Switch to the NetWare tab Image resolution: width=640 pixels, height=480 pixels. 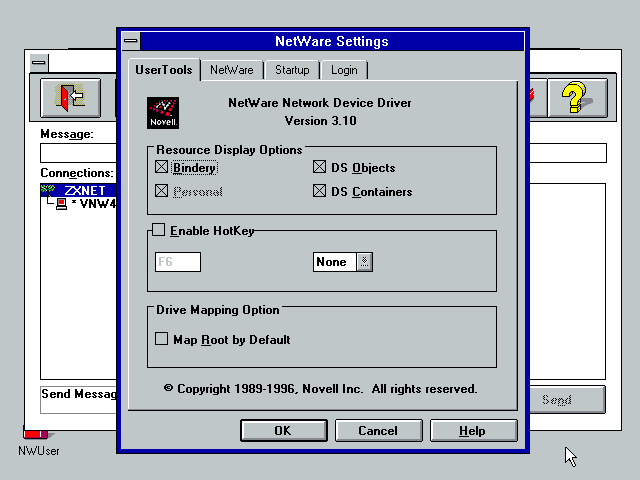[x=231, y=70]
